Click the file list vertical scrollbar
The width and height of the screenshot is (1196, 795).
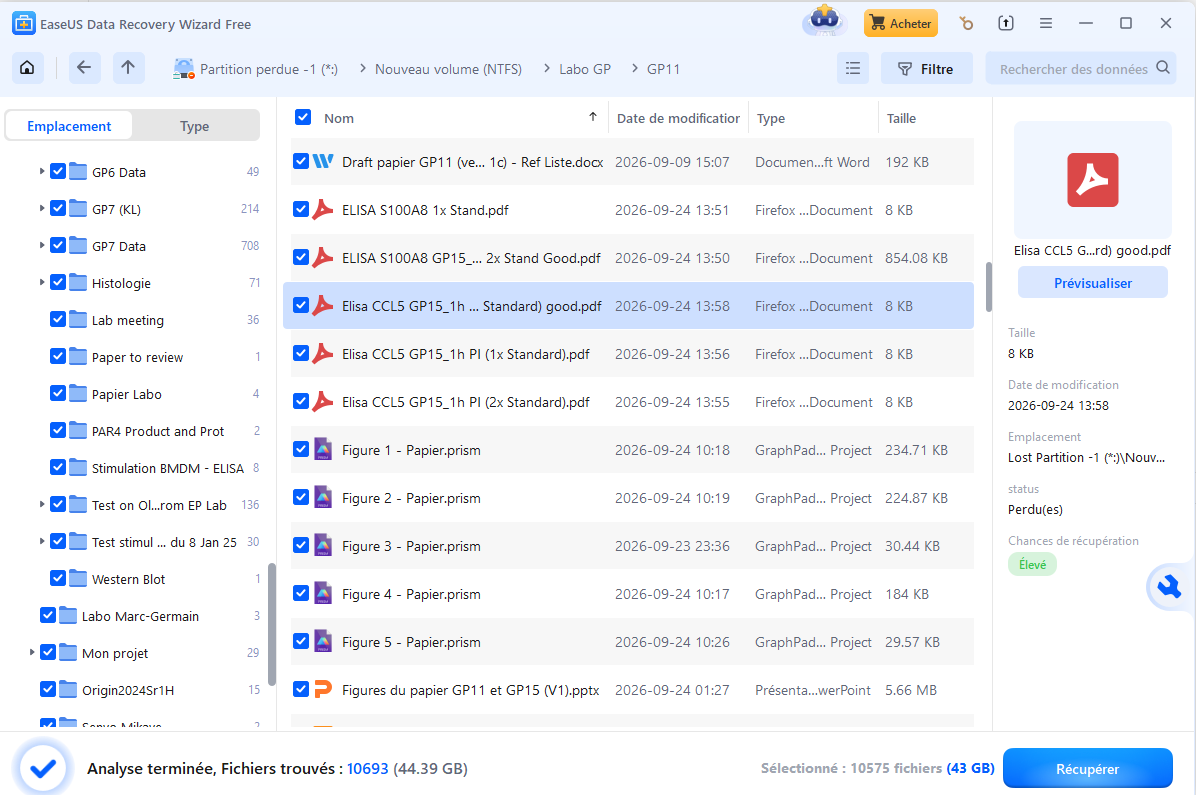[989, 287]
